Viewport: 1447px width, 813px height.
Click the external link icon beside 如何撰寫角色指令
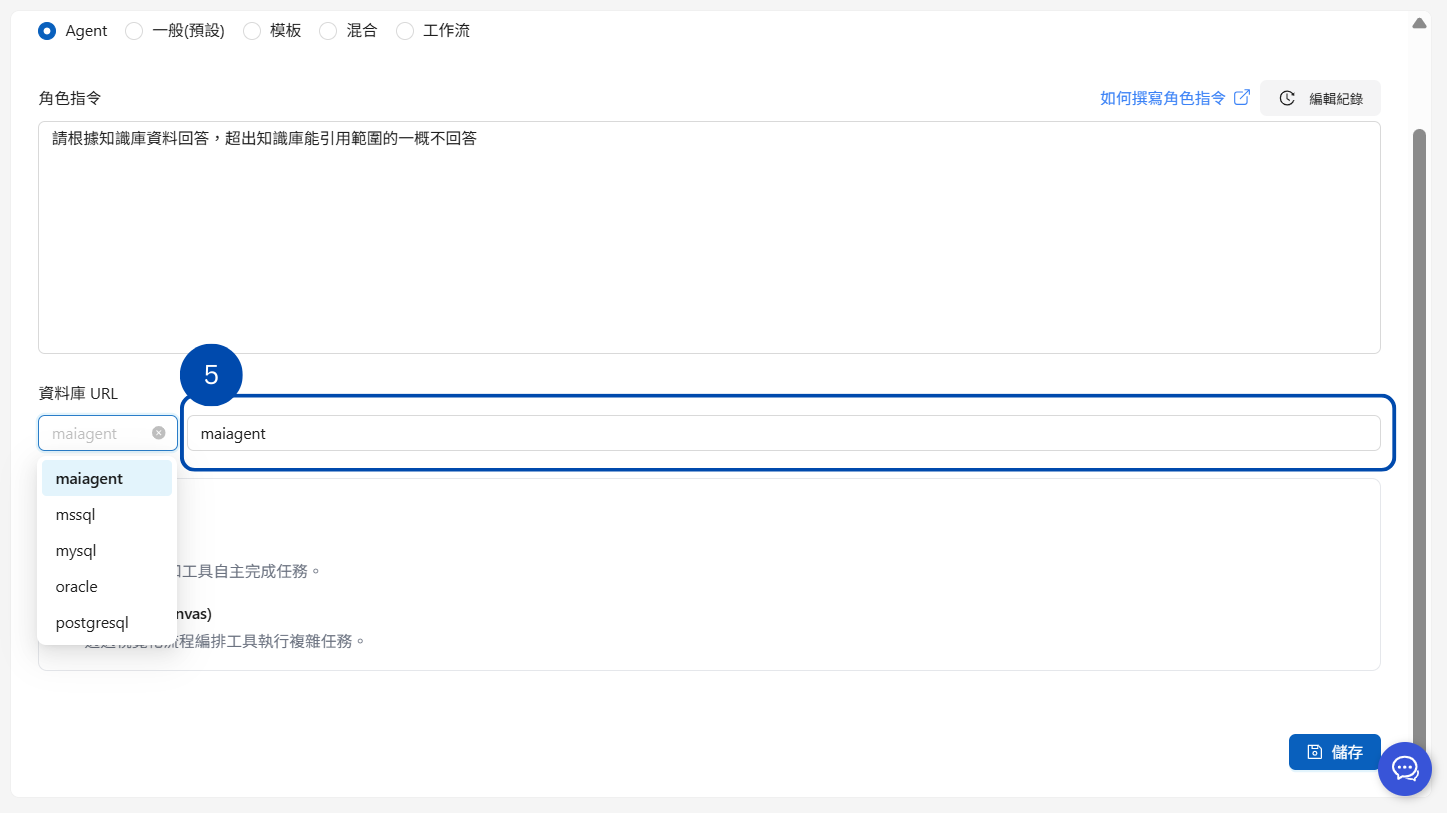tap(1242, 98)
